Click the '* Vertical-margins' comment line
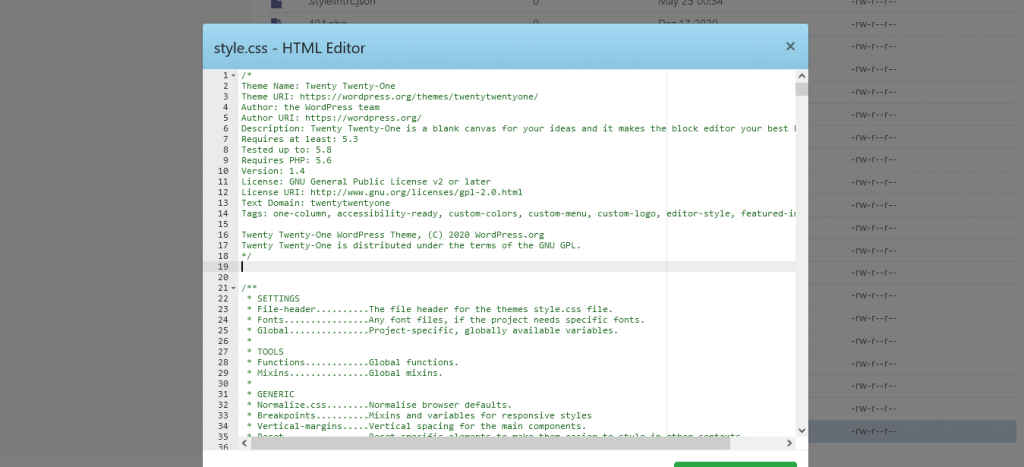The image size is (1024, 467). click(x=416, y=426)
